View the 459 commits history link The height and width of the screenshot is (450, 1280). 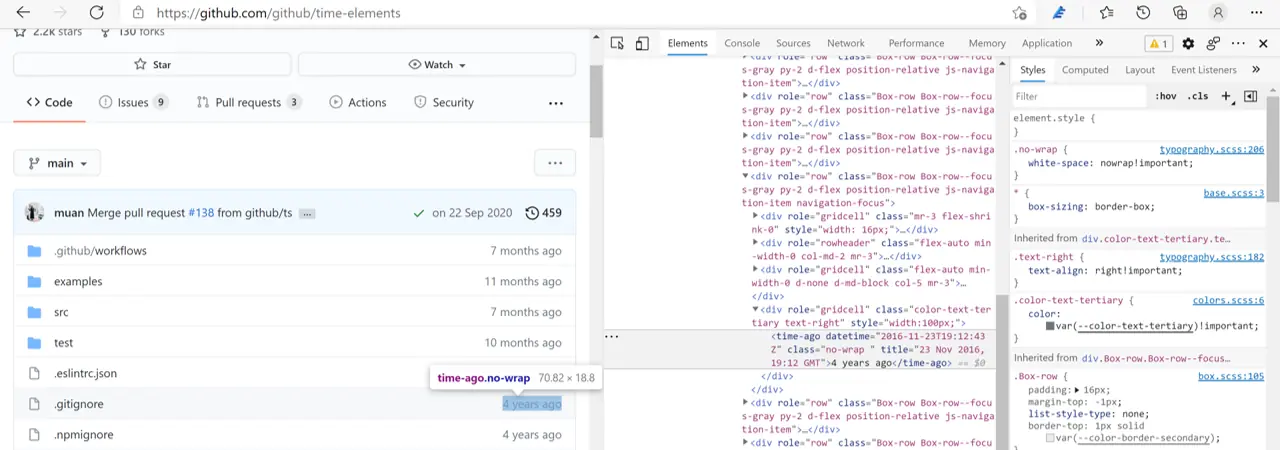coord(543,213)
